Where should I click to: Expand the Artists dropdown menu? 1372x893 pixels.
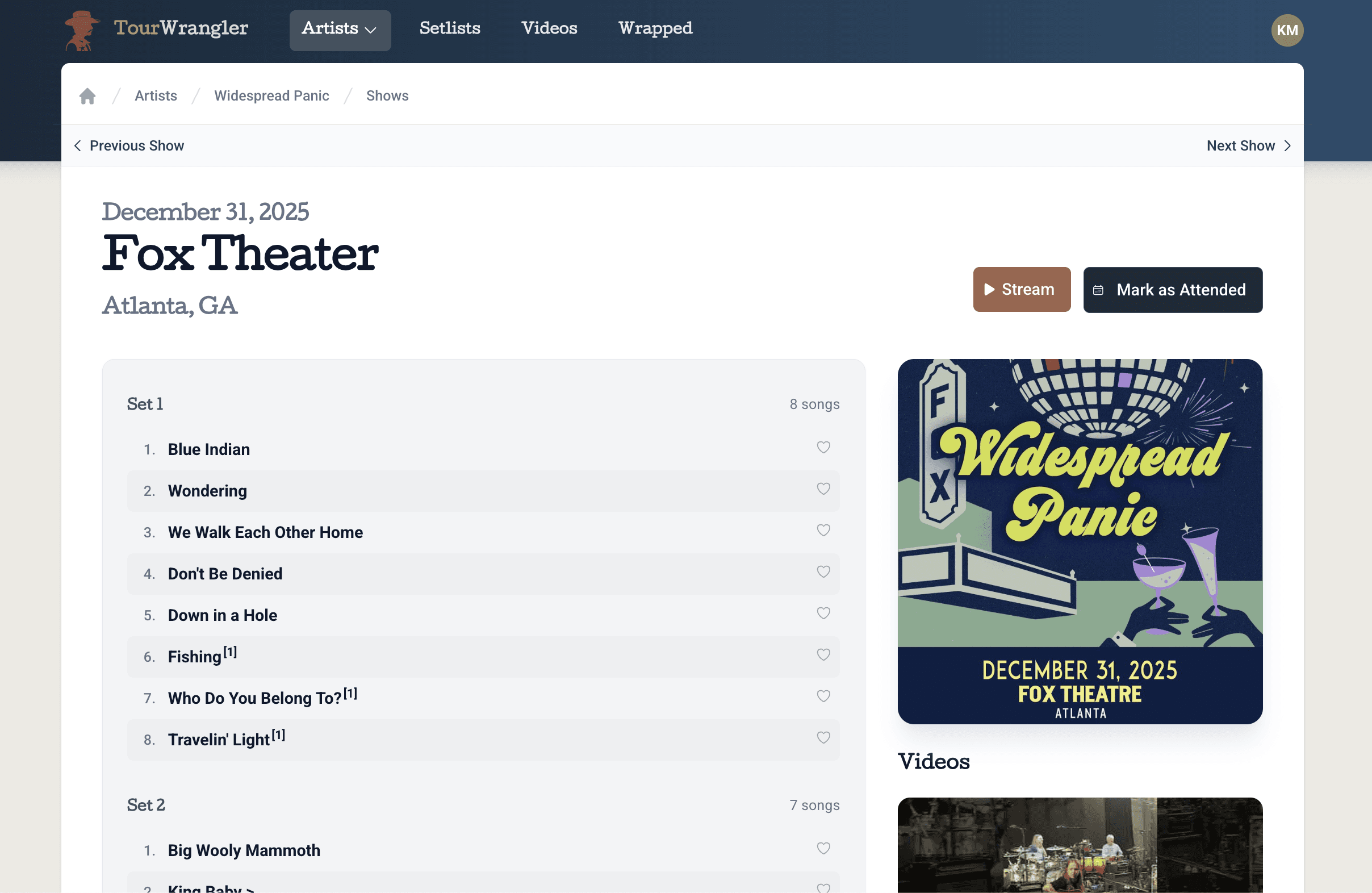pos(340,29)
